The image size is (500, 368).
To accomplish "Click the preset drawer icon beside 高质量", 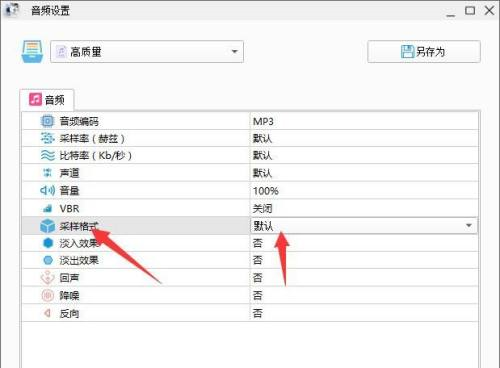I will coord(32,52).
